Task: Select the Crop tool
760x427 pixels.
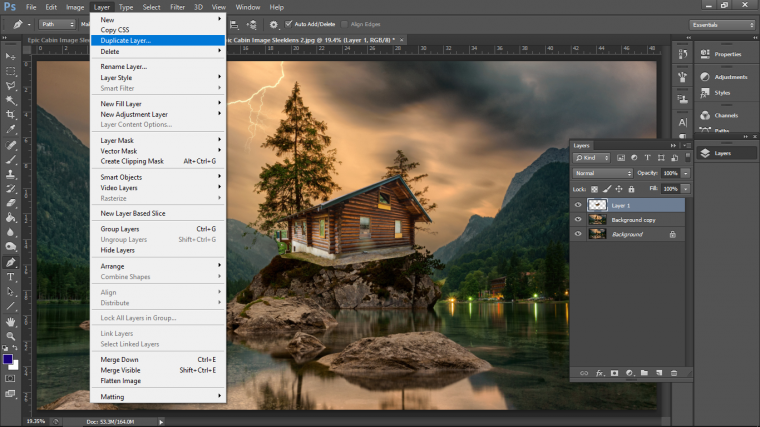Action: [10, 115]
